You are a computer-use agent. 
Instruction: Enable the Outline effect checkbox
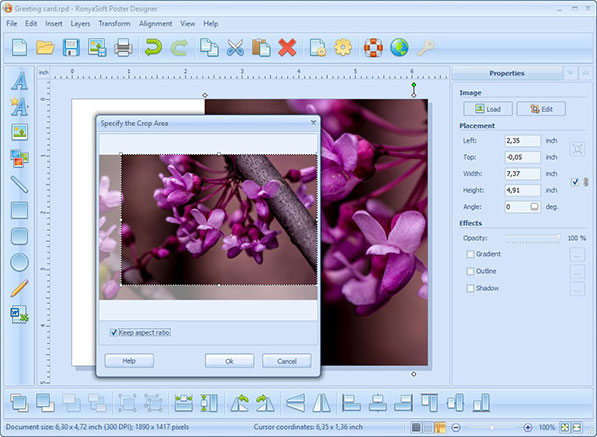click(470, 271)
